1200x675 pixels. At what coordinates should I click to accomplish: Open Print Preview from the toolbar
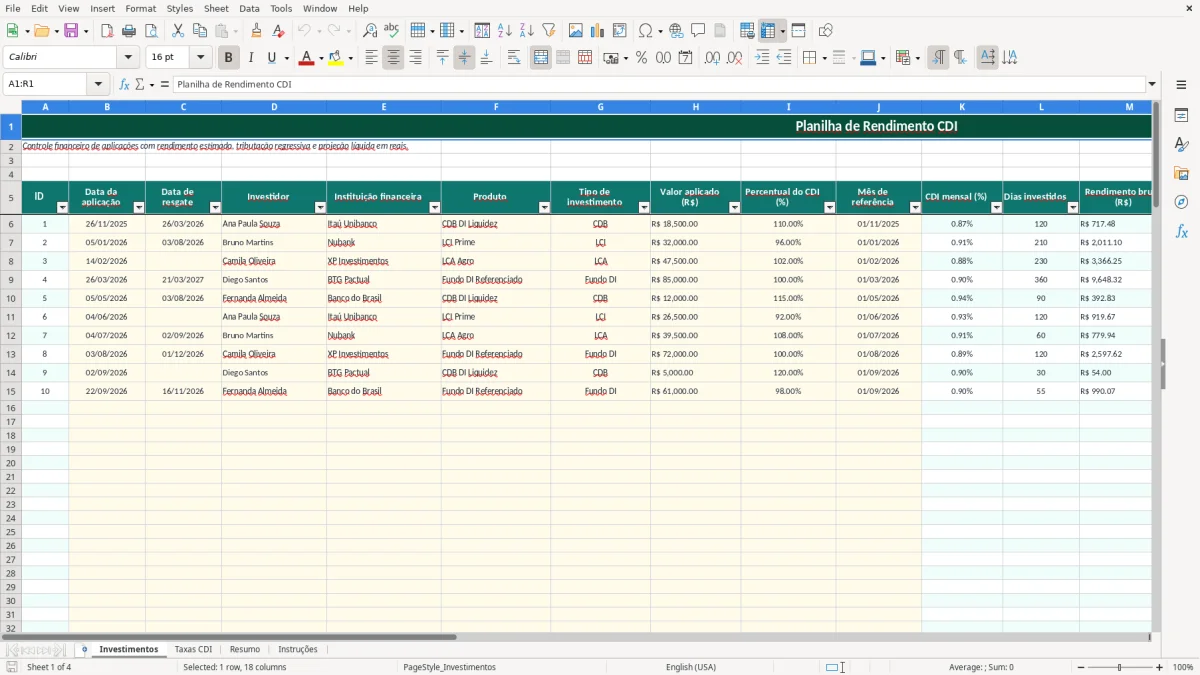151,31
